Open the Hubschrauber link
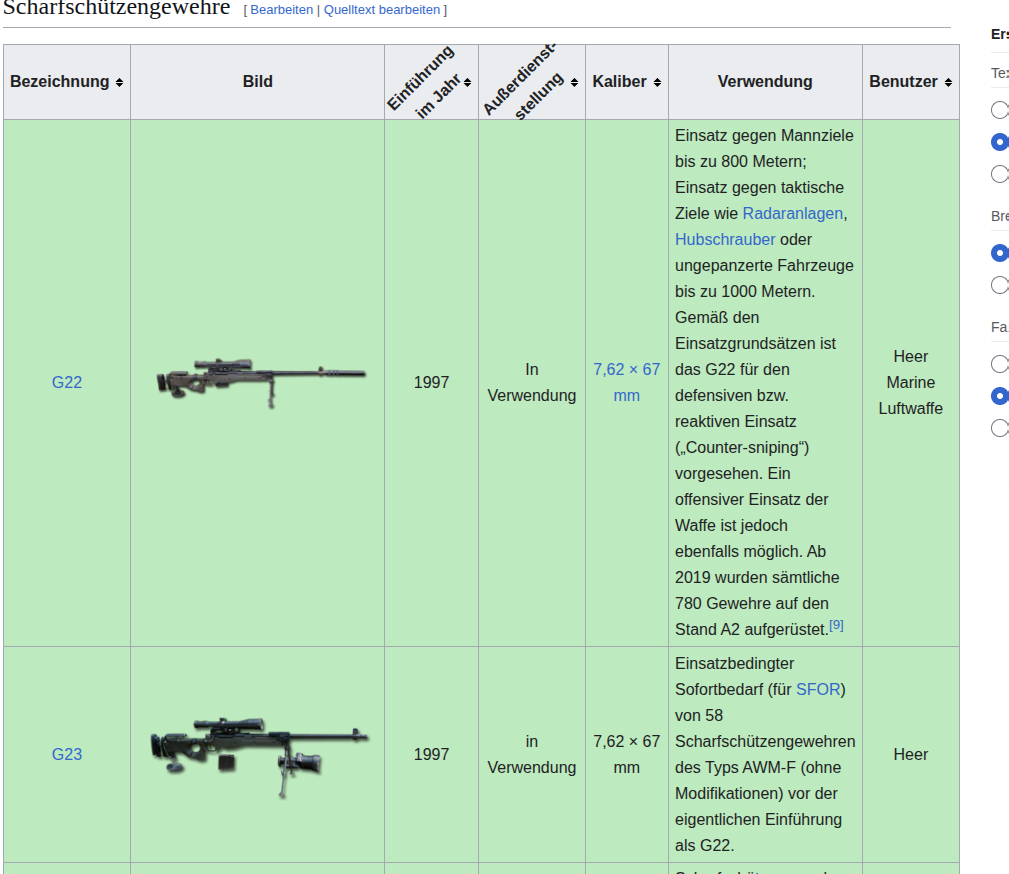Screen dimensions: 1009x874 [x=725, y=239]
